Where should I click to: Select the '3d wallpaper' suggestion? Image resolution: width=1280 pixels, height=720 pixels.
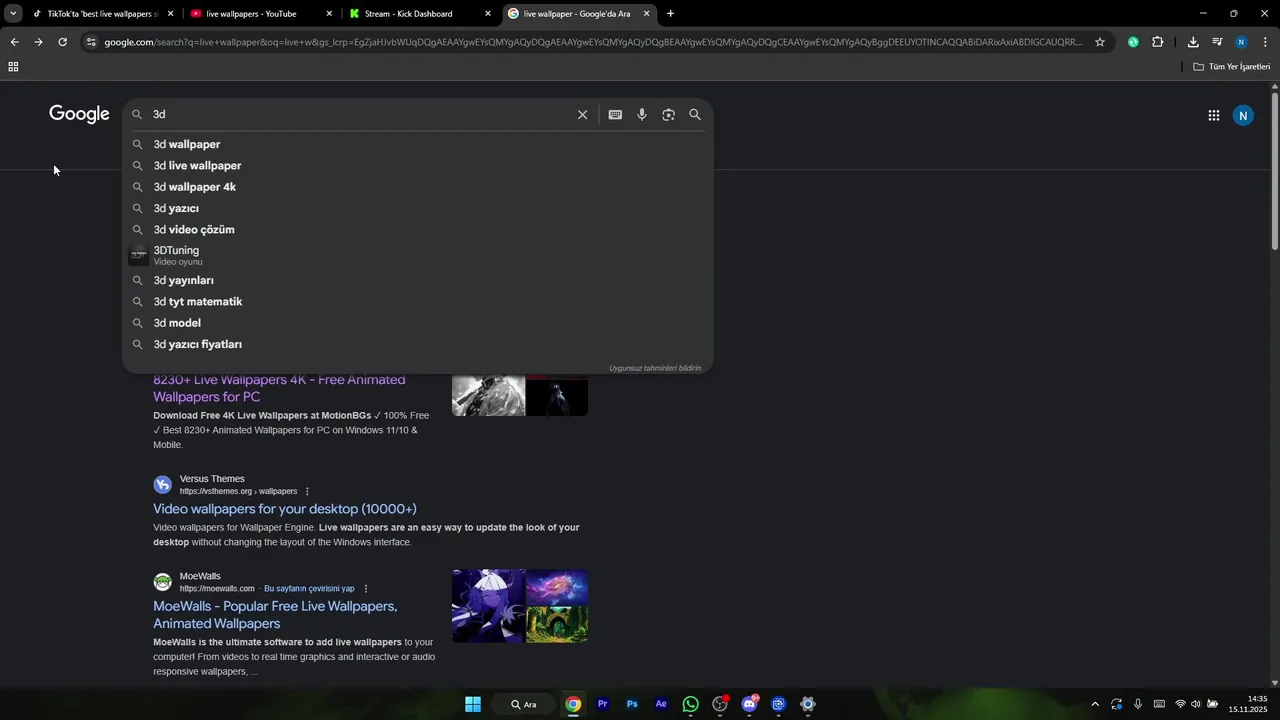418,144
